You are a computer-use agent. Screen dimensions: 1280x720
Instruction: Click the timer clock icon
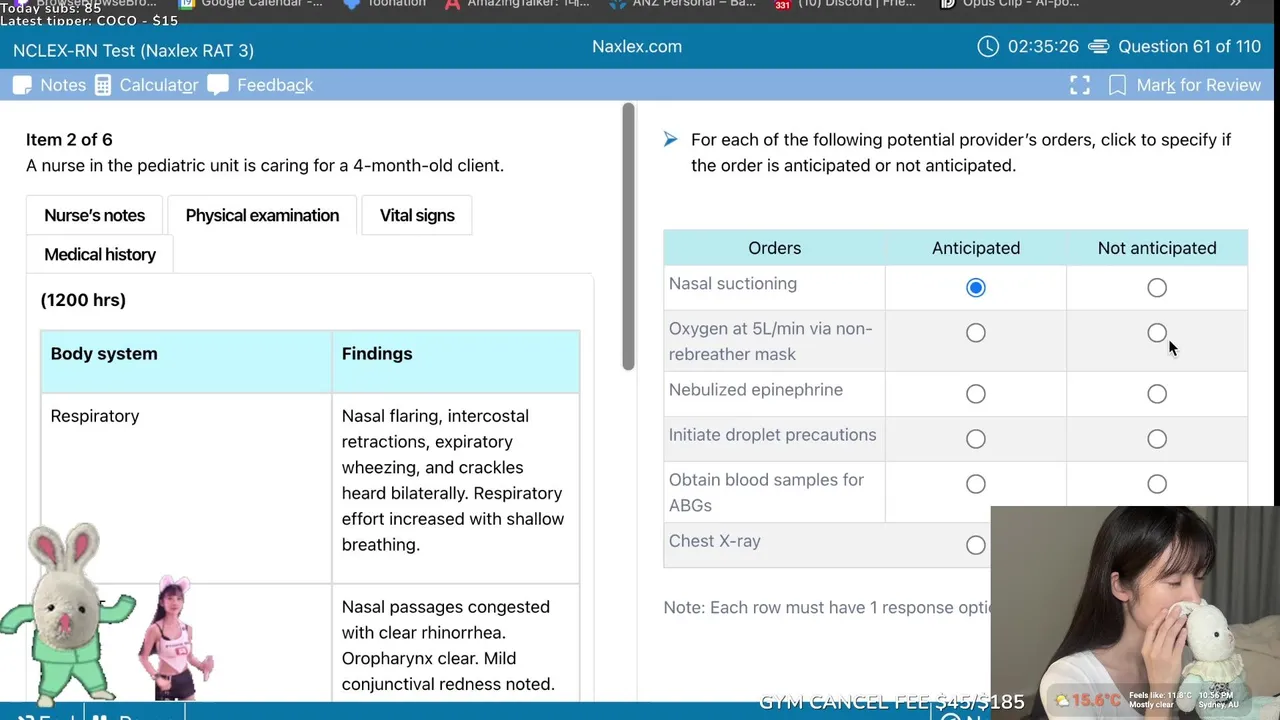coord(988,46)
